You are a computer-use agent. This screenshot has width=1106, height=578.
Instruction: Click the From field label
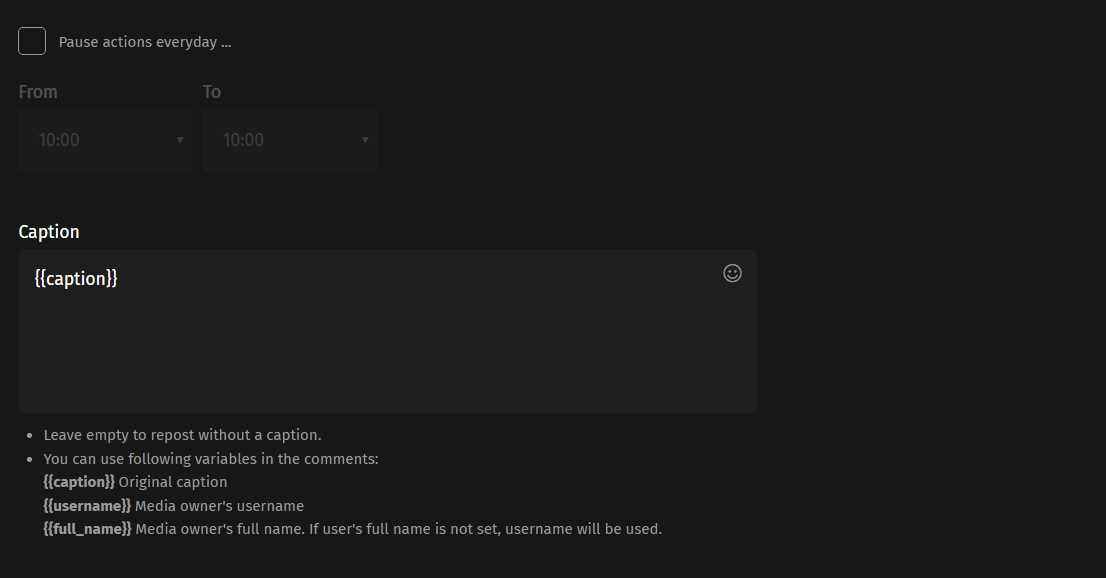(x=38, y=92)
